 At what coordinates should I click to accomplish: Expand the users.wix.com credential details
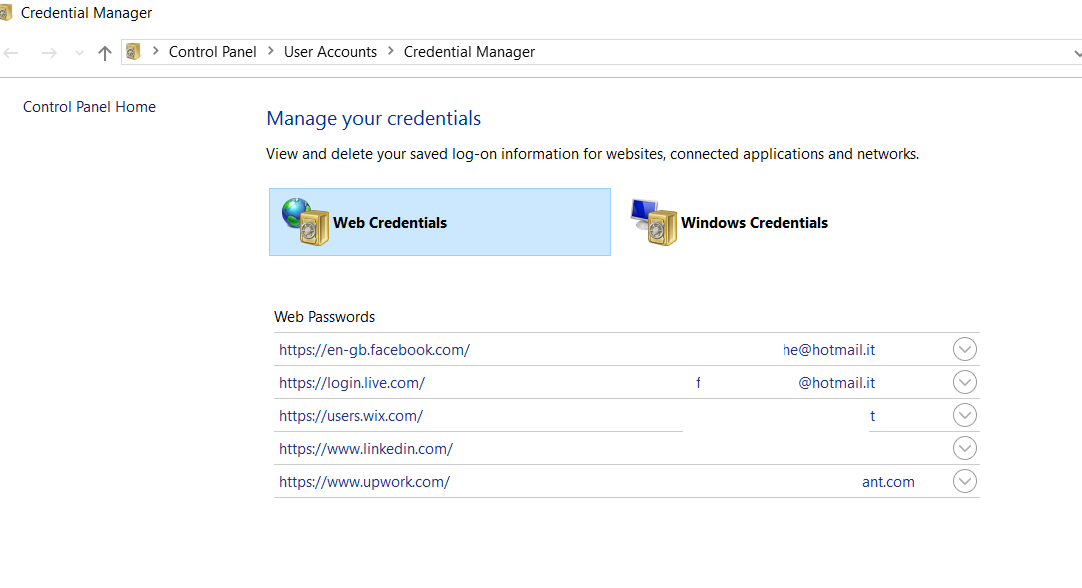(x=965, y=415)
